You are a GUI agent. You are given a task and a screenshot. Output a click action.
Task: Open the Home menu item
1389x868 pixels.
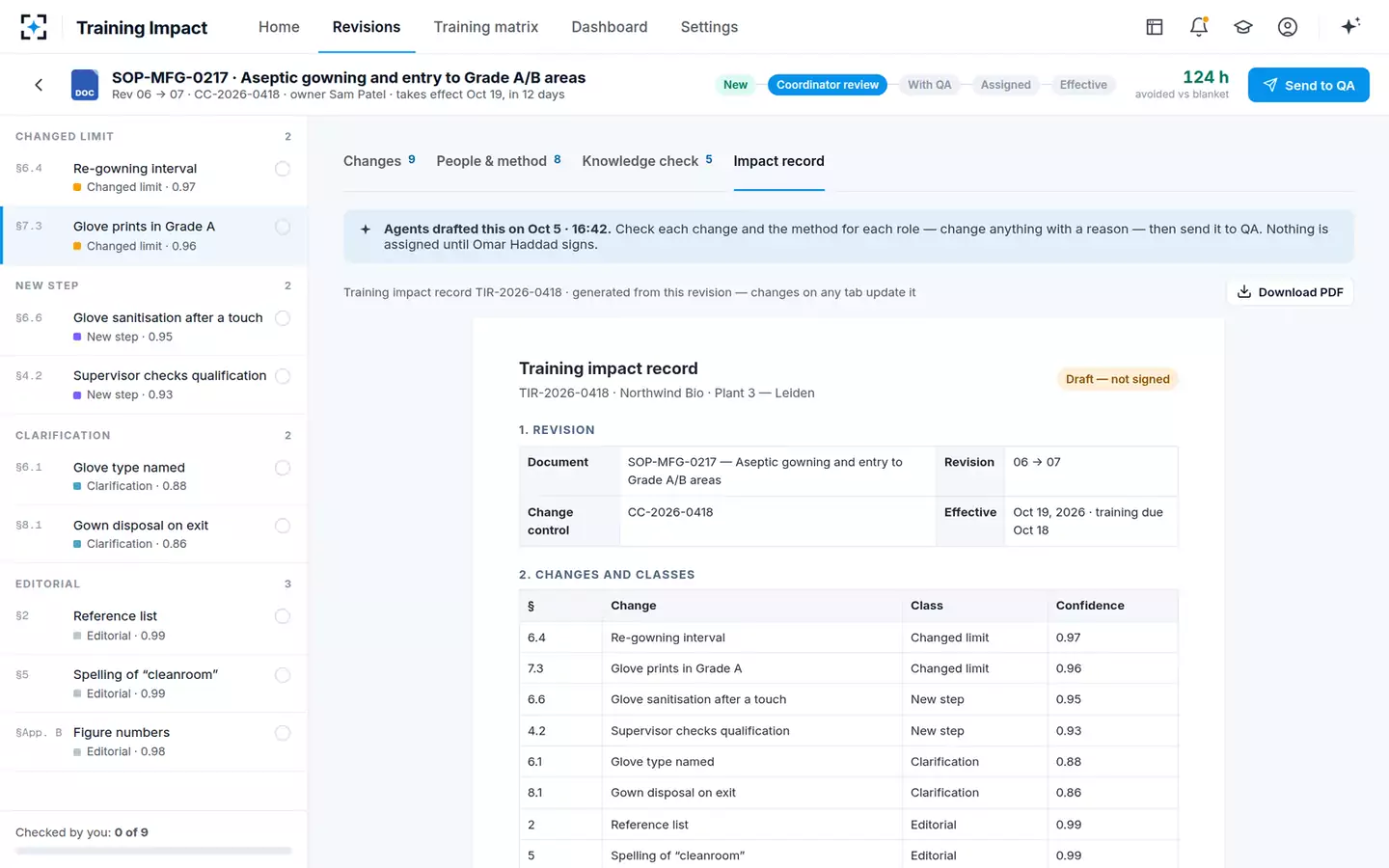coord(279,27)
